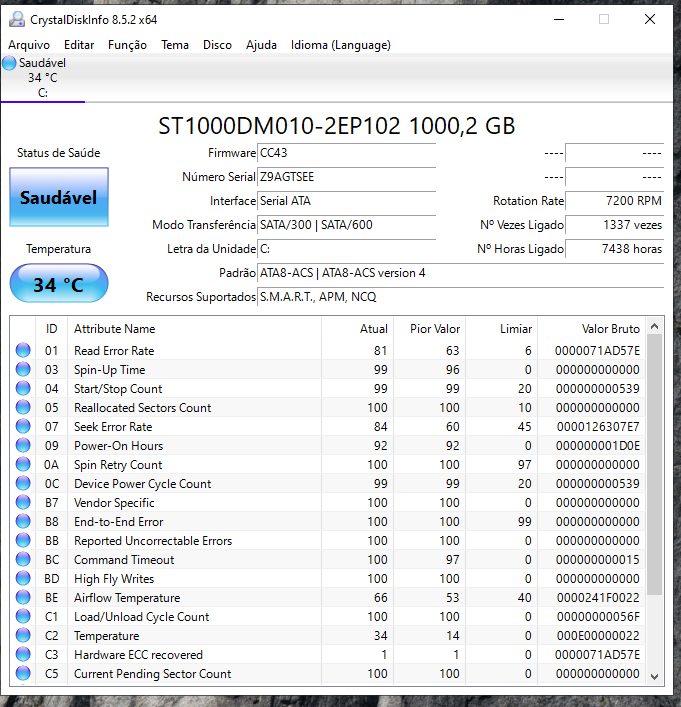Image resolution: width=681 pixels, height=707 pixels.
Task: Click the status circle for Hardware ECC recovered
Action: [23, 654]
